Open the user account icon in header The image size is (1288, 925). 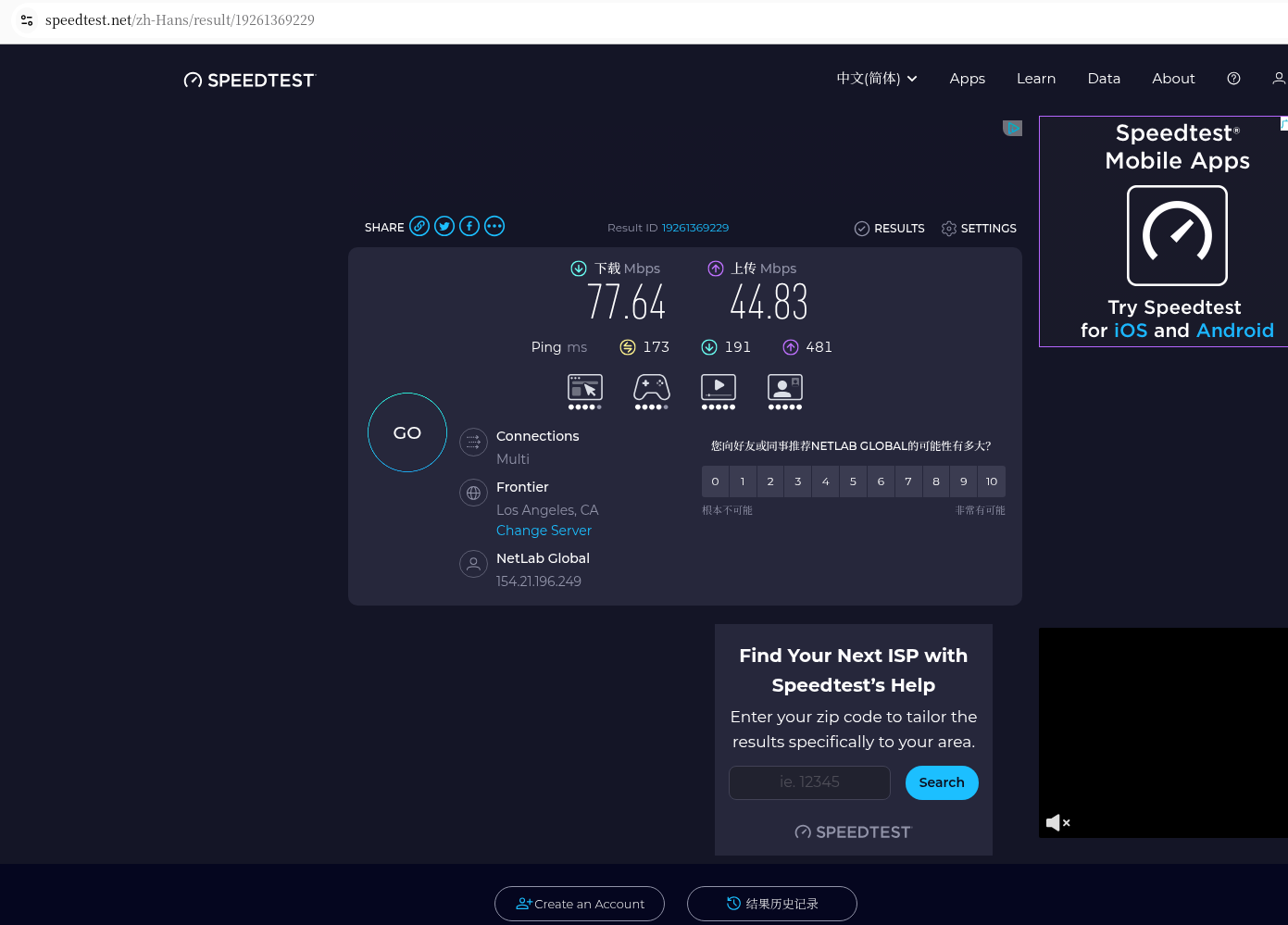[1279, 79]
